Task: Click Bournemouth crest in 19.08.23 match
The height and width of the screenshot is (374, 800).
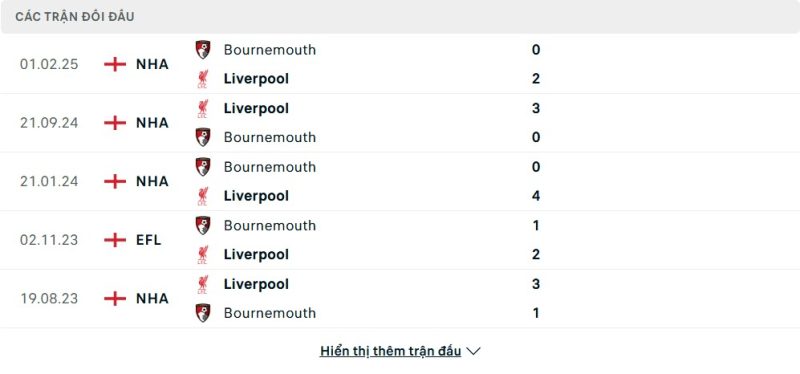Action: point(203,313)
